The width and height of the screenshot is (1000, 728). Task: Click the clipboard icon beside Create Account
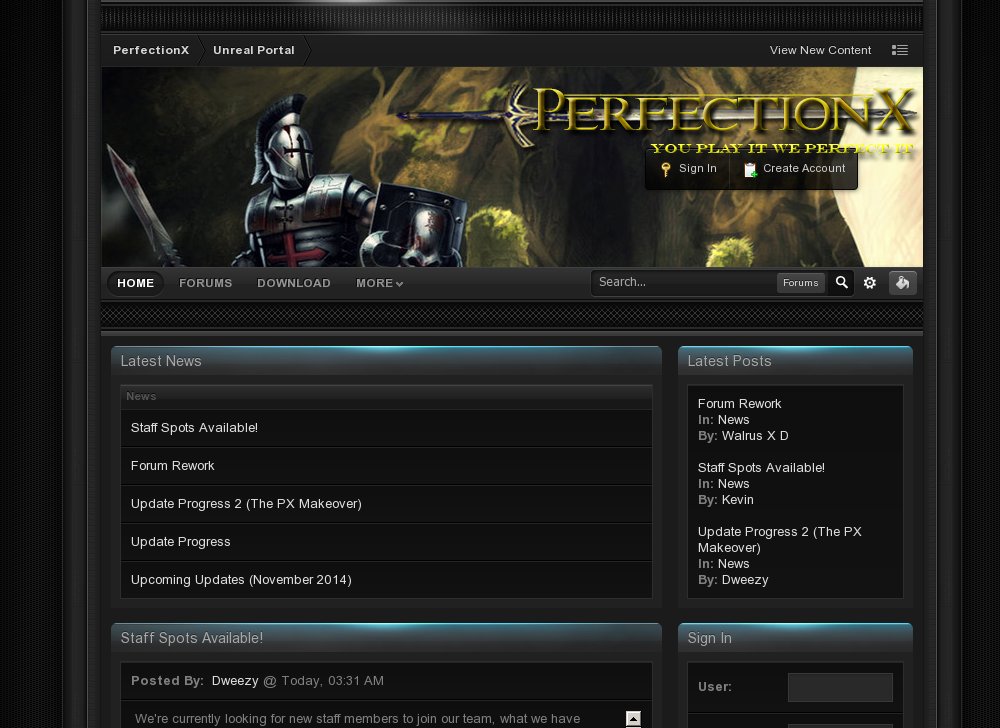tap(750, 169)
